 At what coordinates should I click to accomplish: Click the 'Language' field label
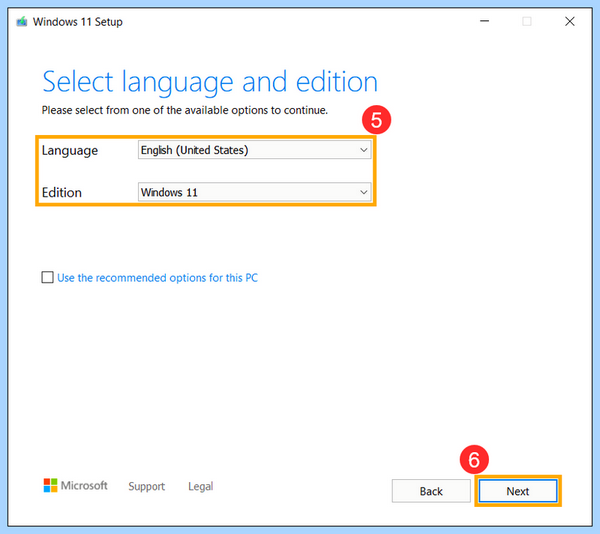pyautogui.click(x=70, y=151)
